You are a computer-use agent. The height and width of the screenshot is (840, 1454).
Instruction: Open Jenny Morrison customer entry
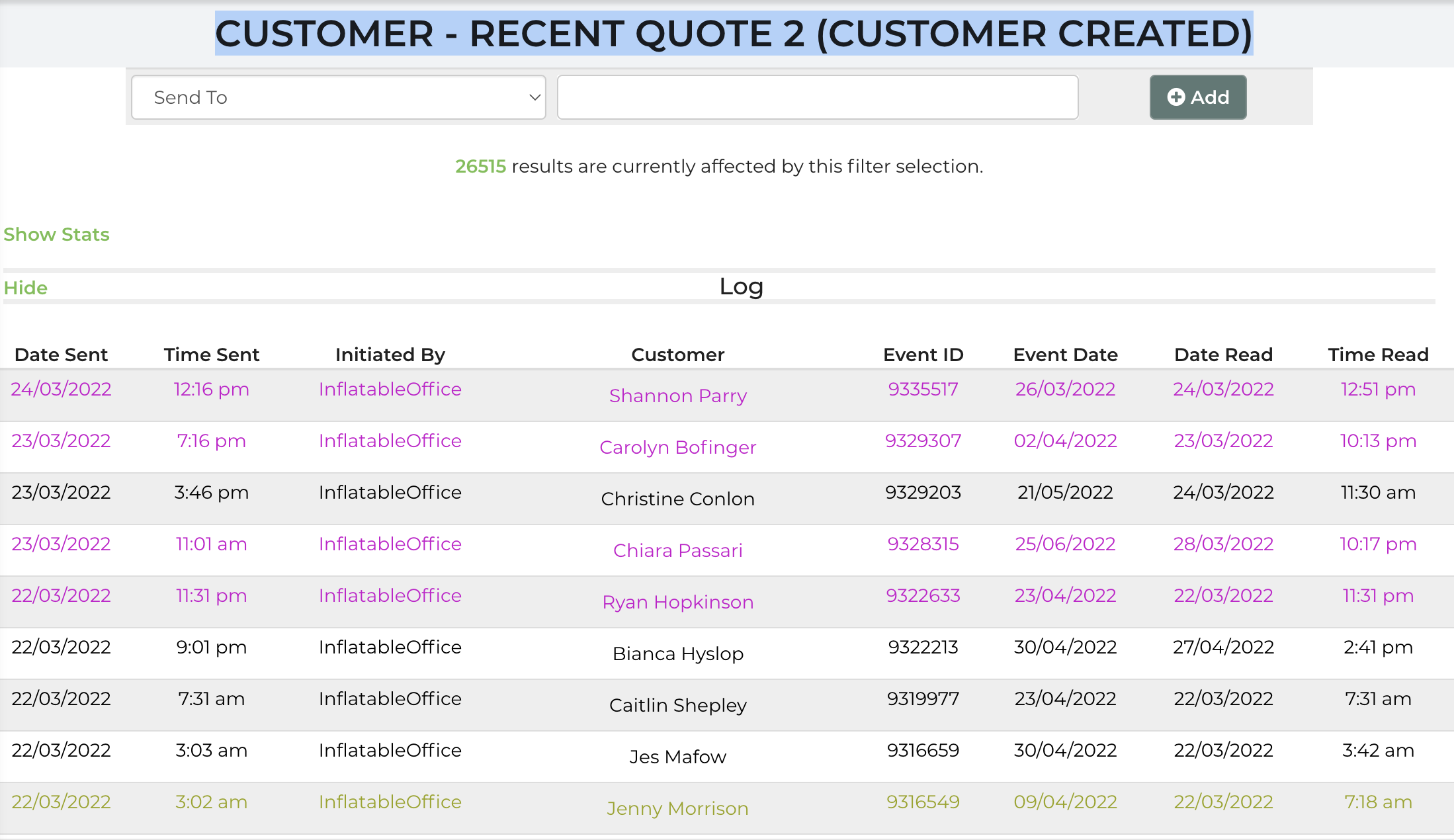[x=677, y=808]
